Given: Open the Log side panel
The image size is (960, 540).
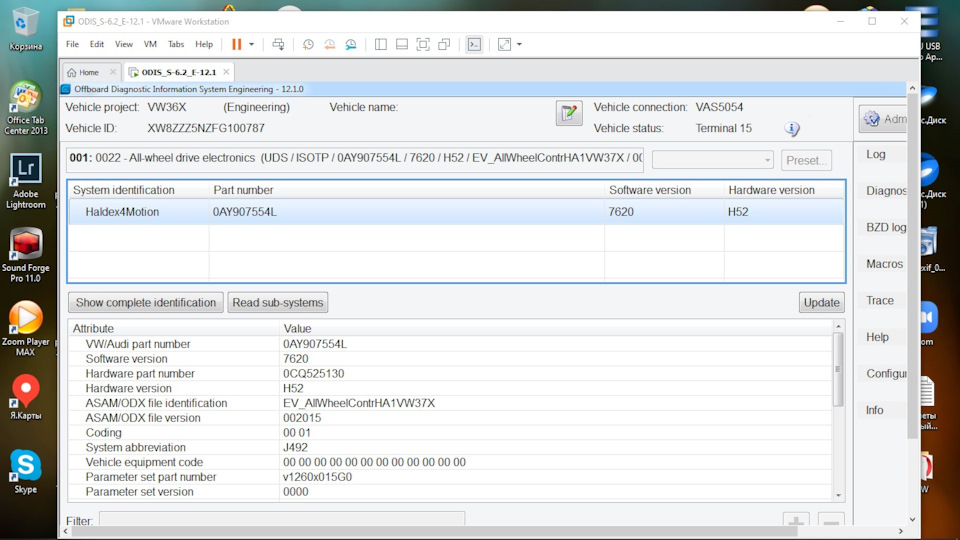Looking at the screenshot, I should [876, 154].
